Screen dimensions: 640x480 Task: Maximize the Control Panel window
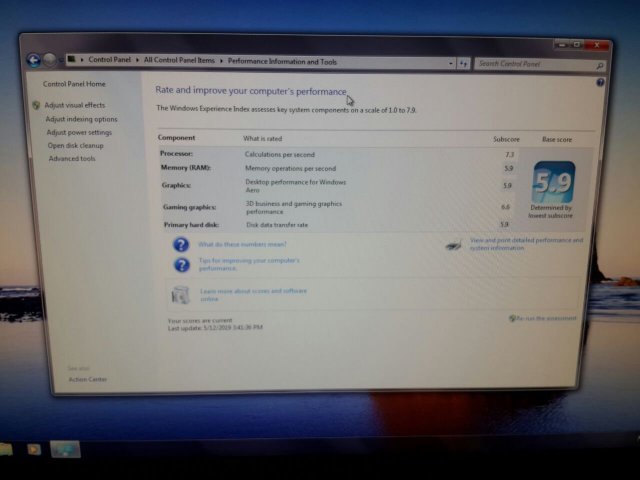pyautogui.click(x=577, y=44)
